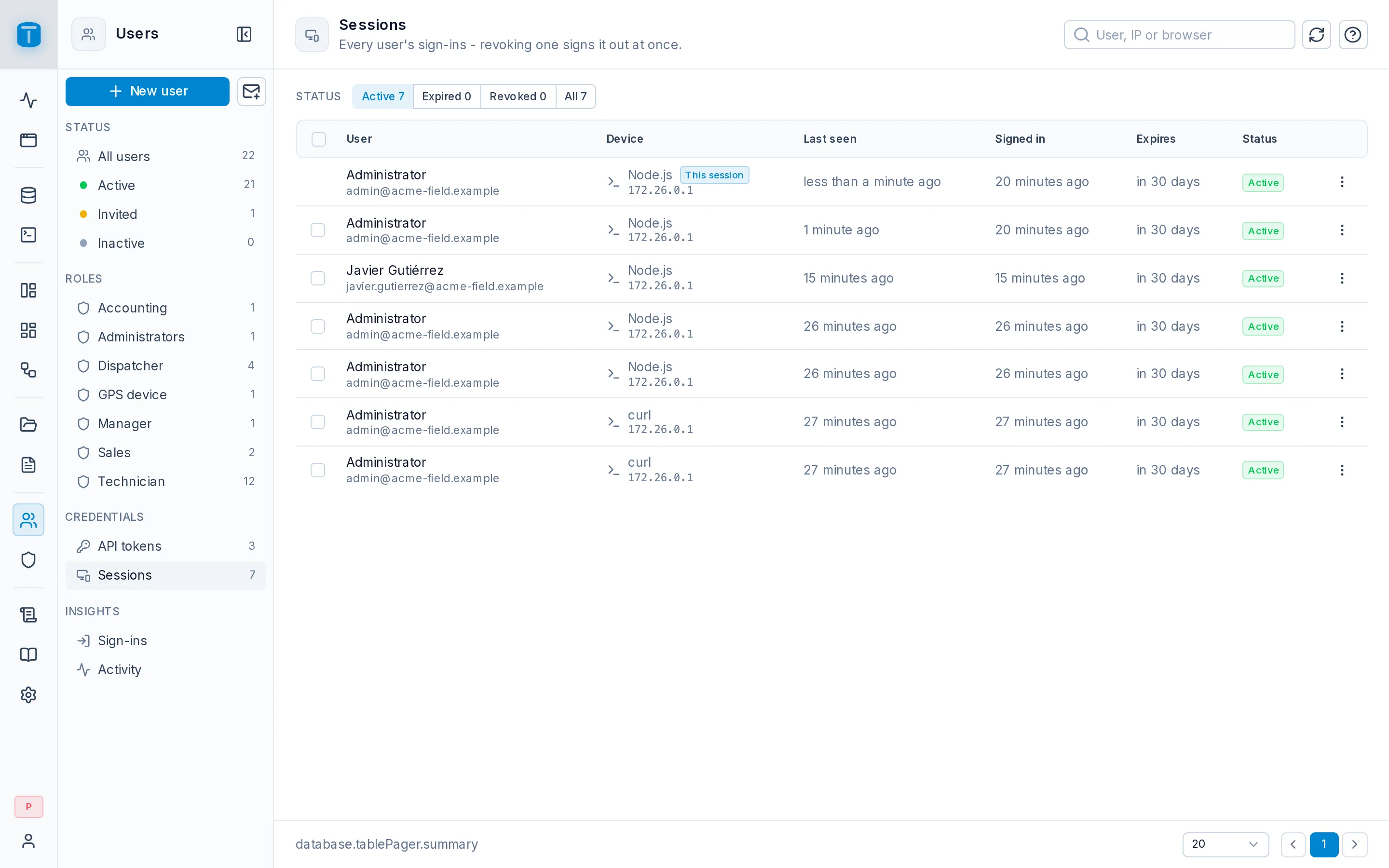Filter by Technician role

point(166,482)
